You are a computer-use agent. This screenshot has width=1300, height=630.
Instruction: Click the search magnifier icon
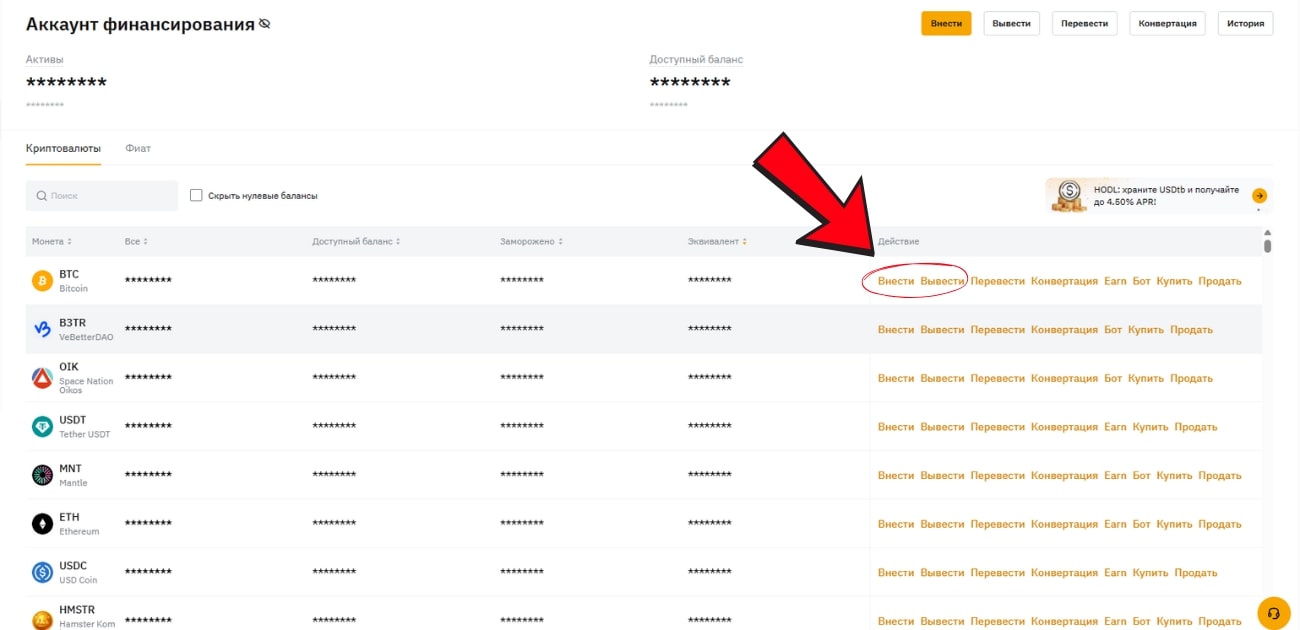pos(42,196)
